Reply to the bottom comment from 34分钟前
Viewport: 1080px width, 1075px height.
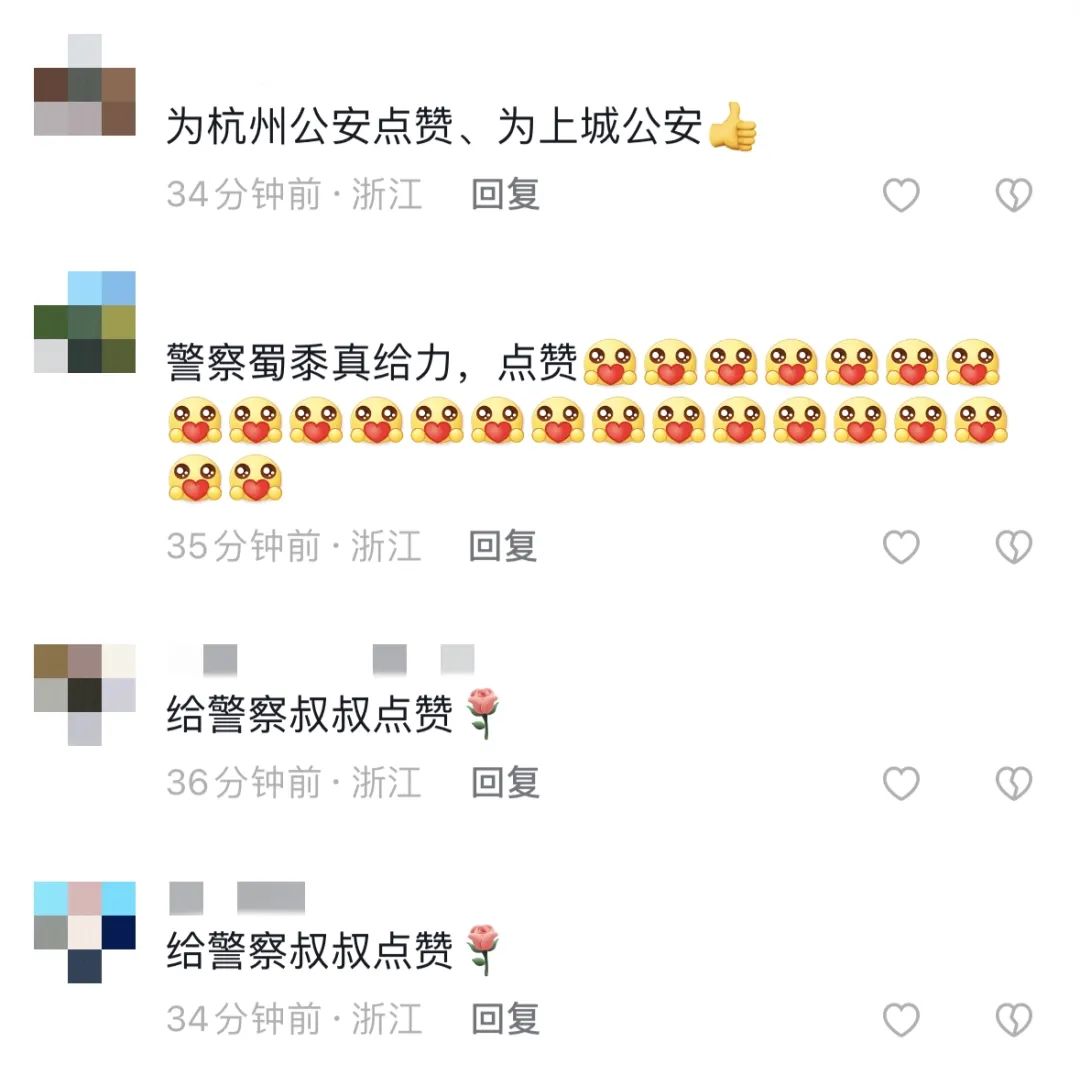506,1019
